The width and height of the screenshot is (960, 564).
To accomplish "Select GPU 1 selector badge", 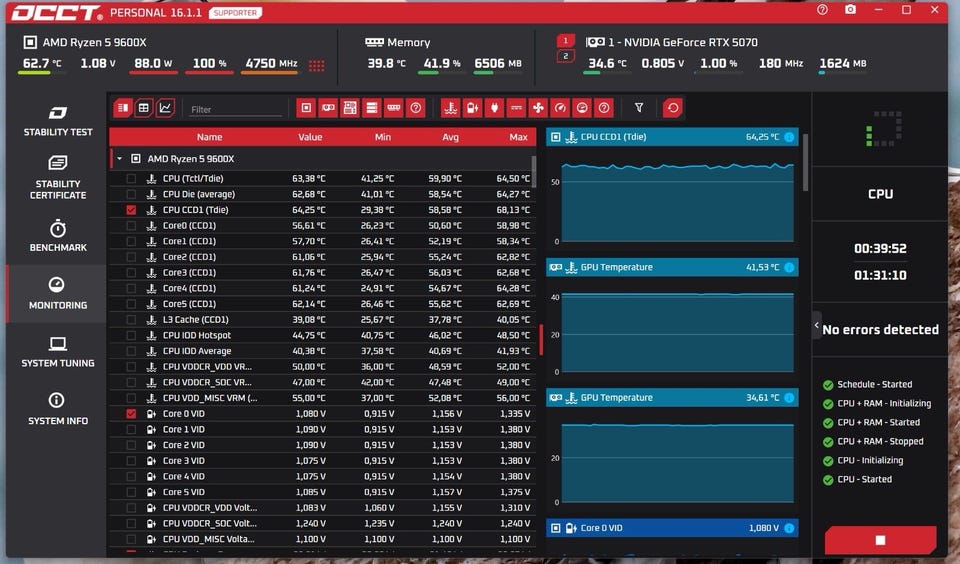I will point(566,40).
